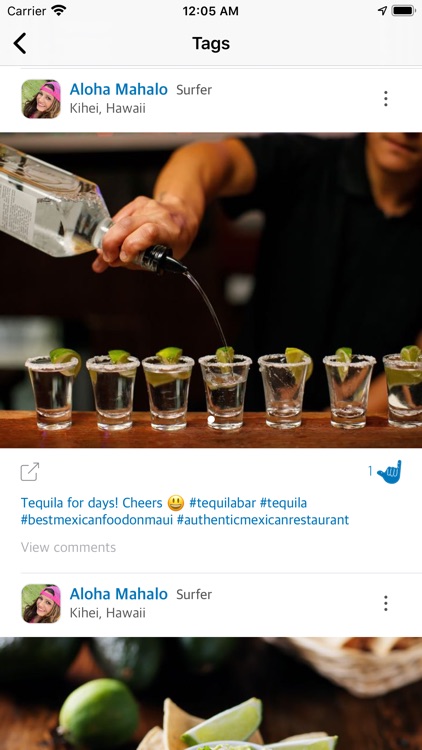Open the tequila shots photo
The height and width of the screenshot is (750, 422).
click(211, 290)
